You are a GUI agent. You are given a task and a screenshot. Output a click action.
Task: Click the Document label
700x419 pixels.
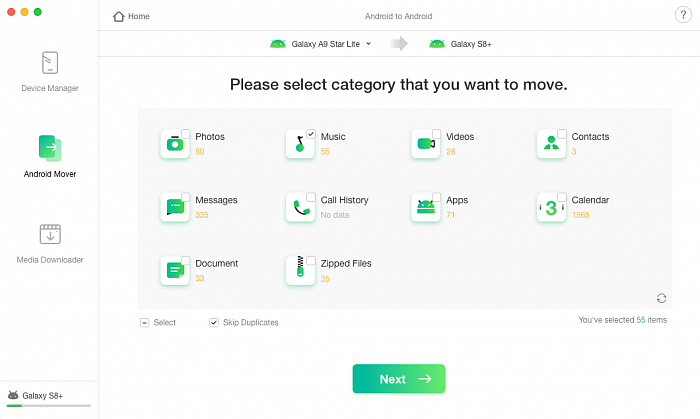click(217, 263)
